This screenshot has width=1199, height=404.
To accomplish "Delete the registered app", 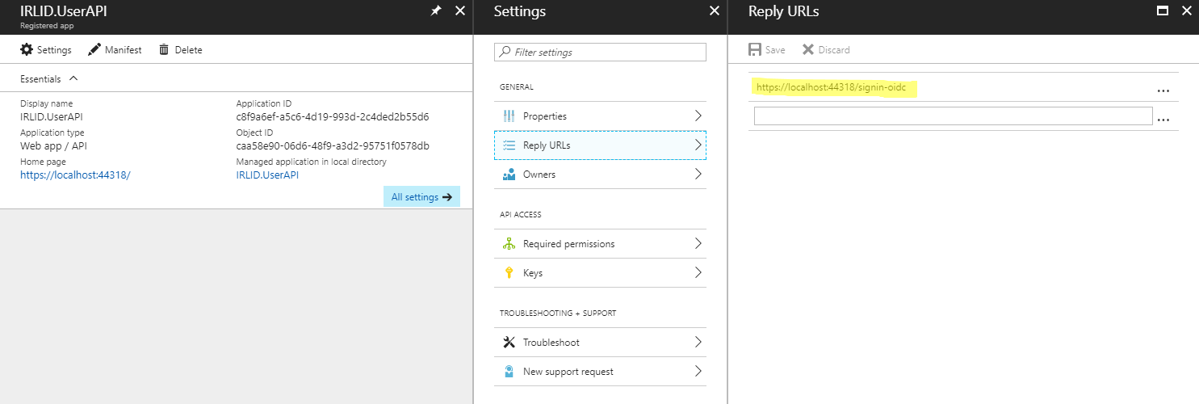I will [180, 50].
